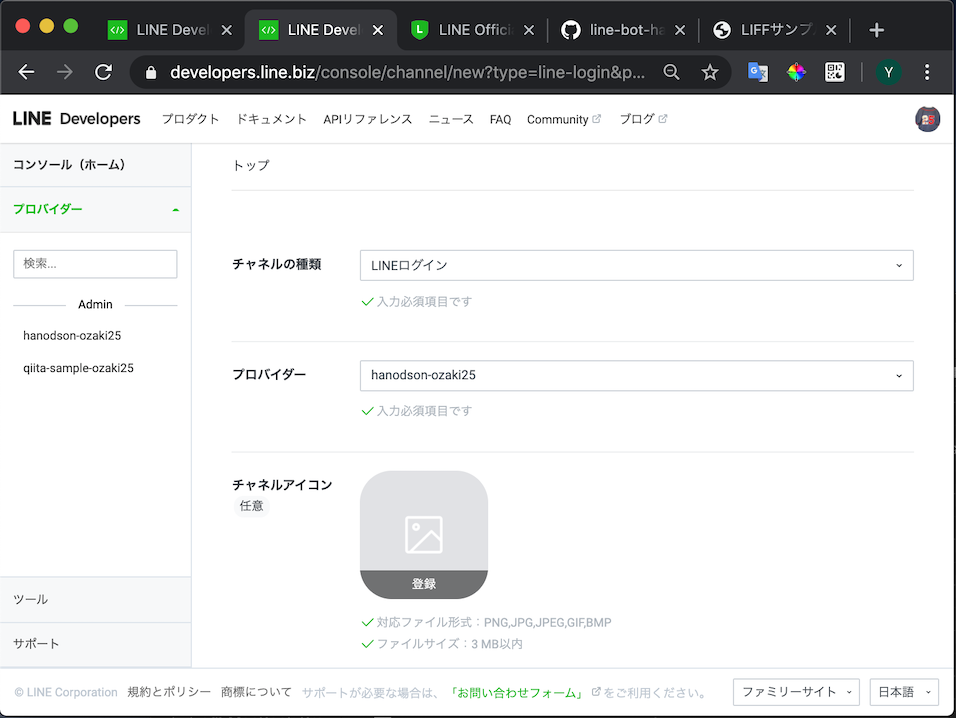Open 規約とポリシー in the footer
The width and height of the screenshot is (956, 718).
click(169, 692)
